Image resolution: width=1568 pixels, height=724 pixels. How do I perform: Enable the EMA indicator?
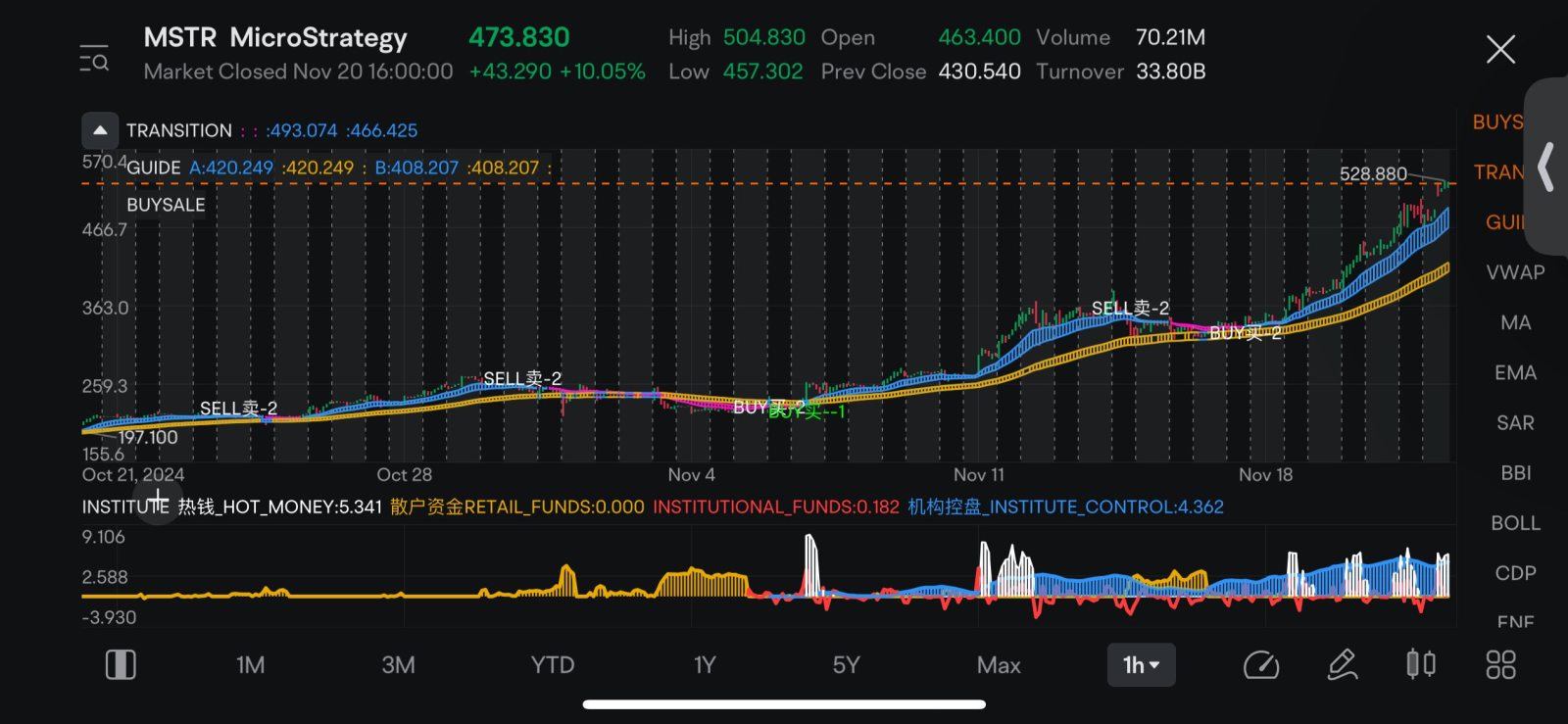point(1515,372)
